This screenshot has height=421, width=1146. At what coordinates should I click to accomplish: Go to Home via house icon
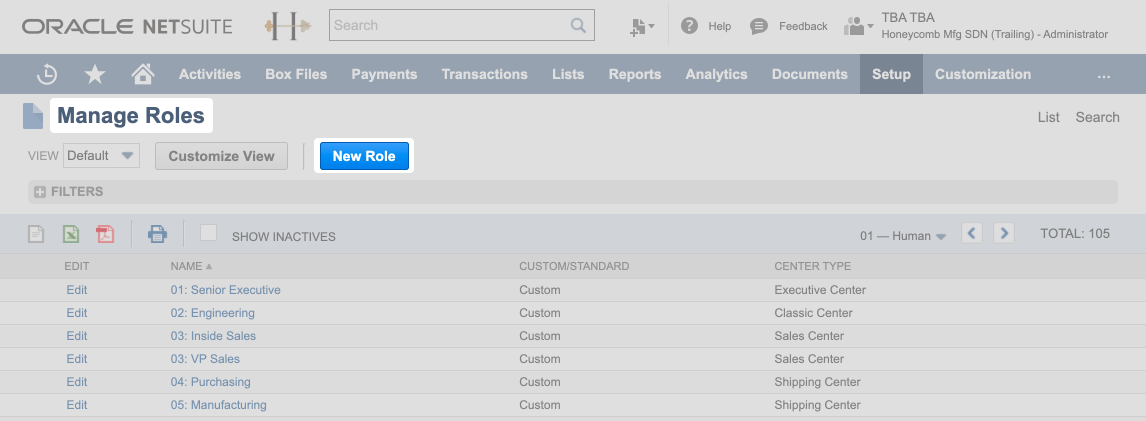point(143,75)
